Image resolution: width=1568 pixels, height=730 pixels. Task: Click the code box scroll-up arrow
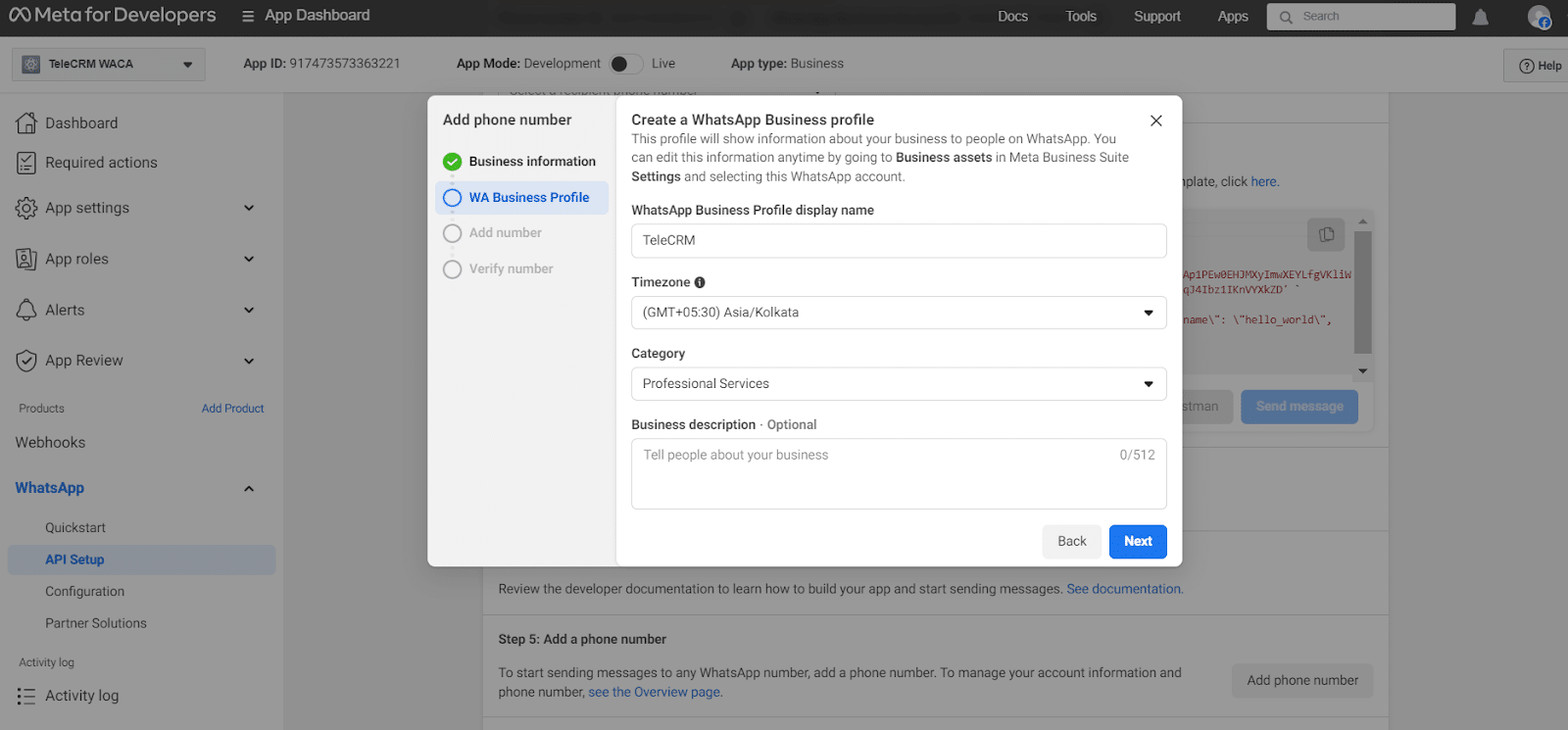(x=1362, y=221)
